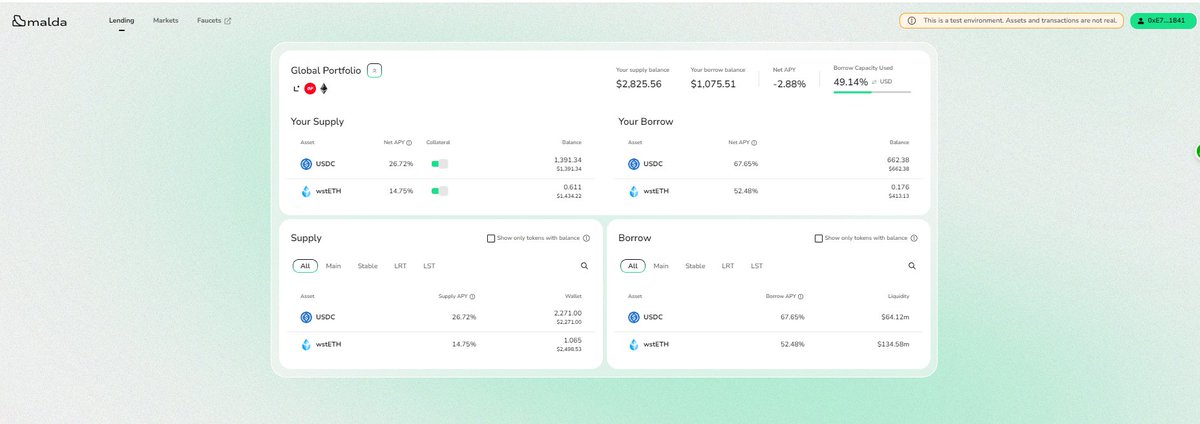Click the 49.14% borrow capacity value
The image size is (1200, 424).
tap(850, 81)
